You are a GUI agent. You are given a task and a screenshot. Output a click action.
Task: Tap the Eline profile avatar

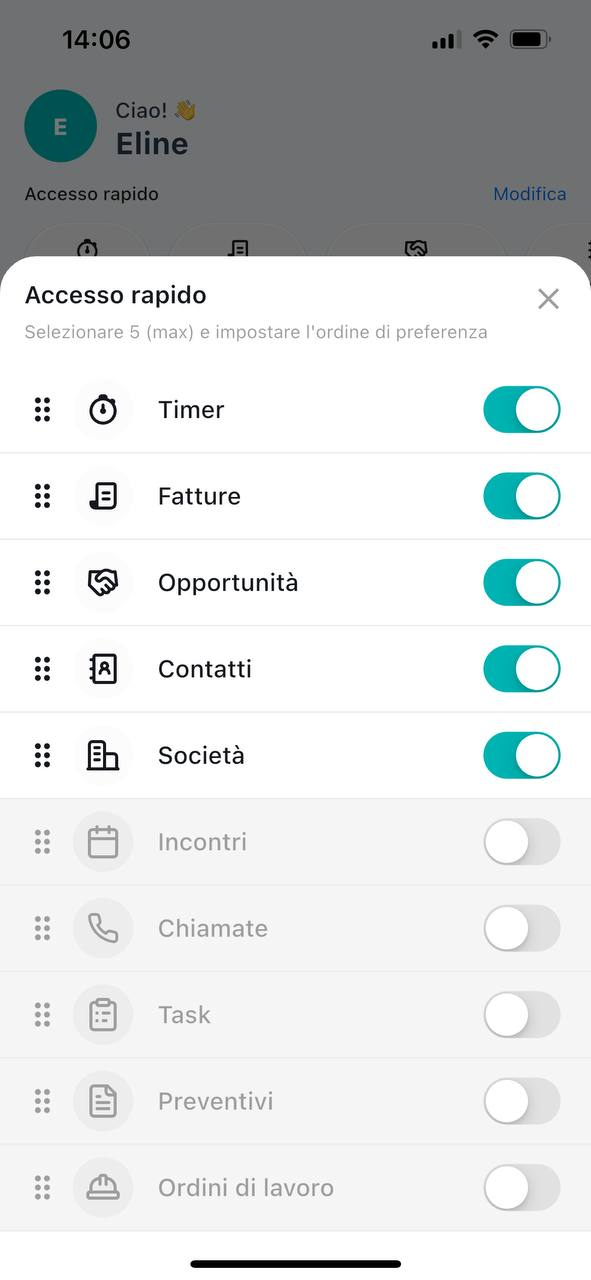coord(60,126)
